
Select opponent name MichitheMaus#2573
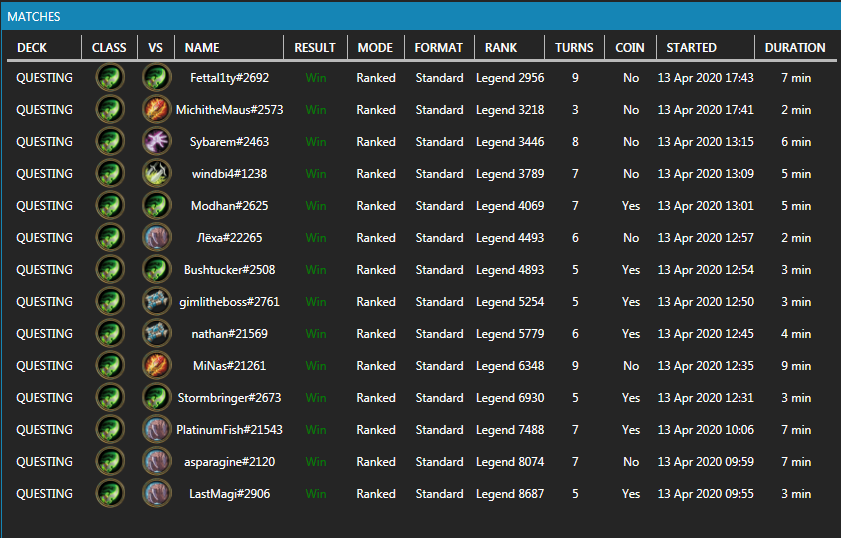tap(230, 110)
